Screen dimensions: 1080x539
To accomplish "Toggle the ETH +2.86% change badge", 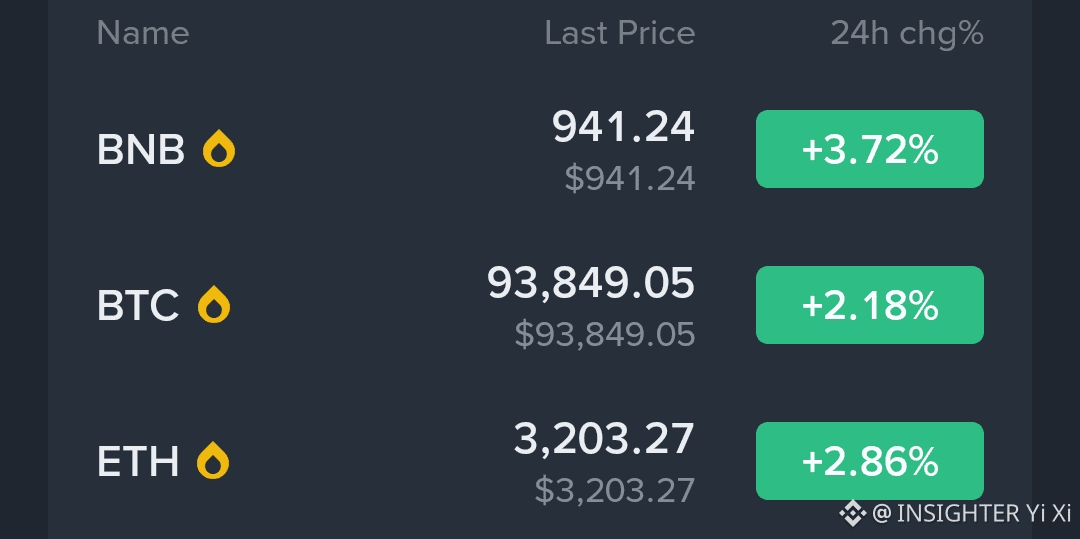I will tap(869, 461).
